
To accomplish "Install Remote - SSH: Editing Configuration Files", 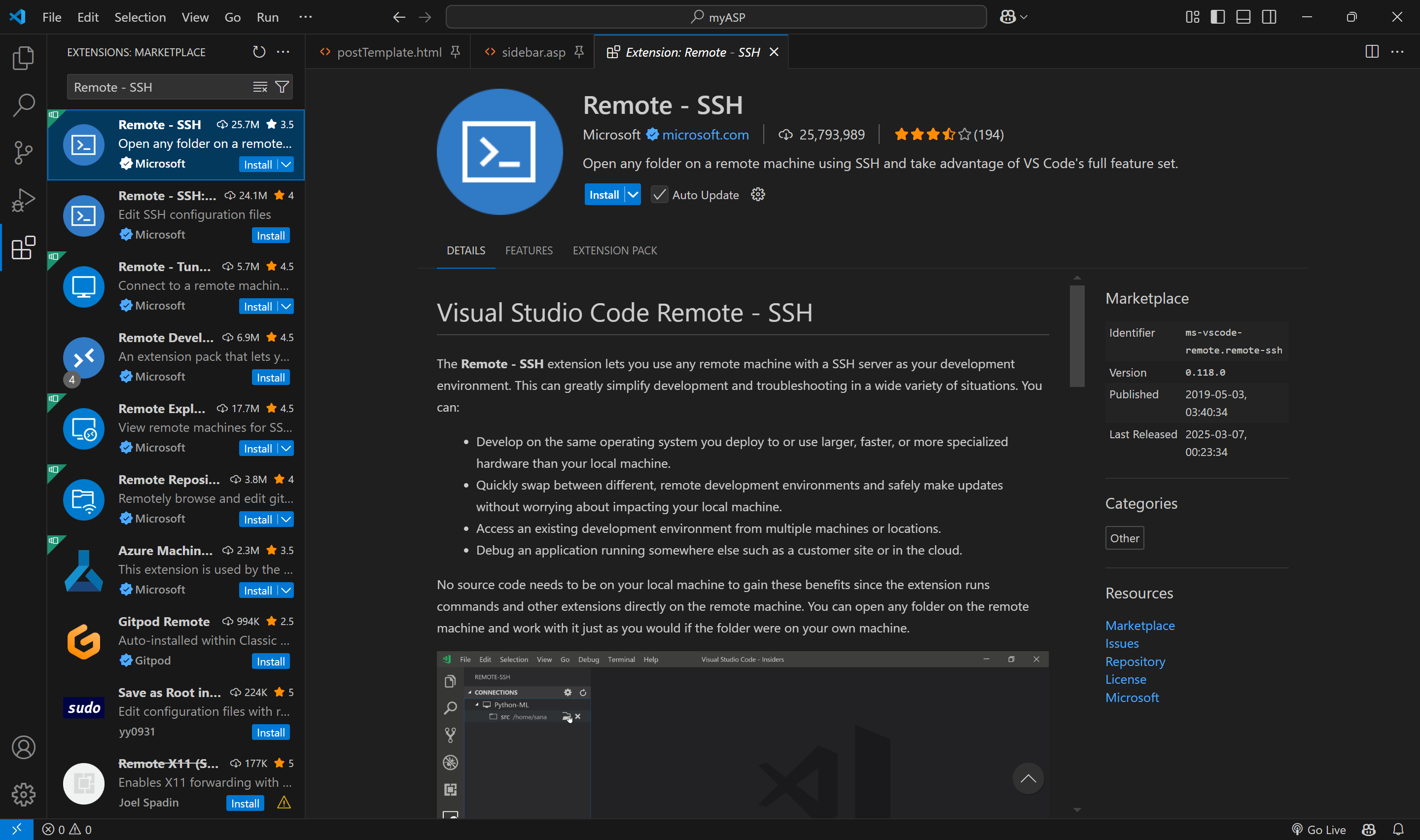I will pos(271,236).
